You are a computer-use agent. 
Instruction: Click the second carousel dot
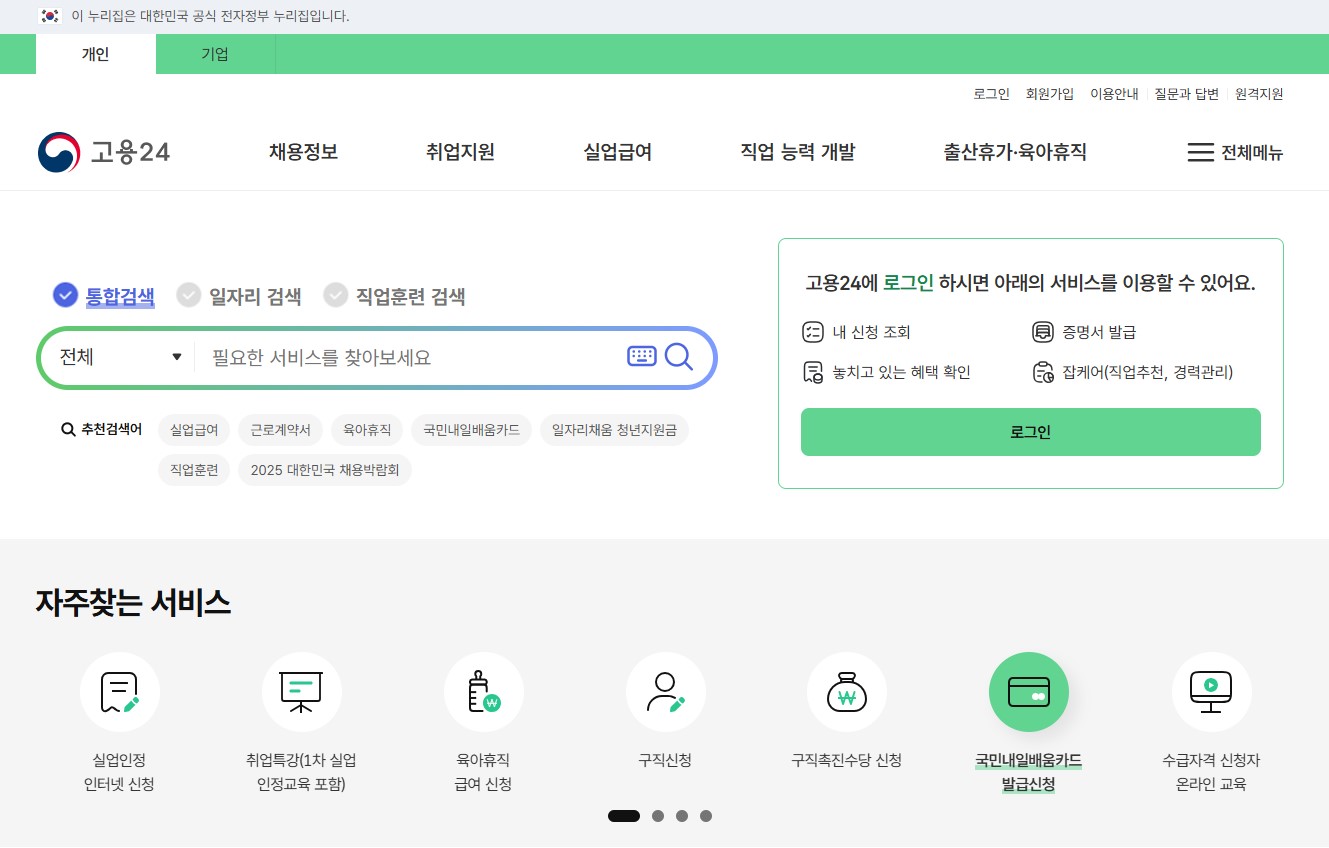[x=658, y=816]
